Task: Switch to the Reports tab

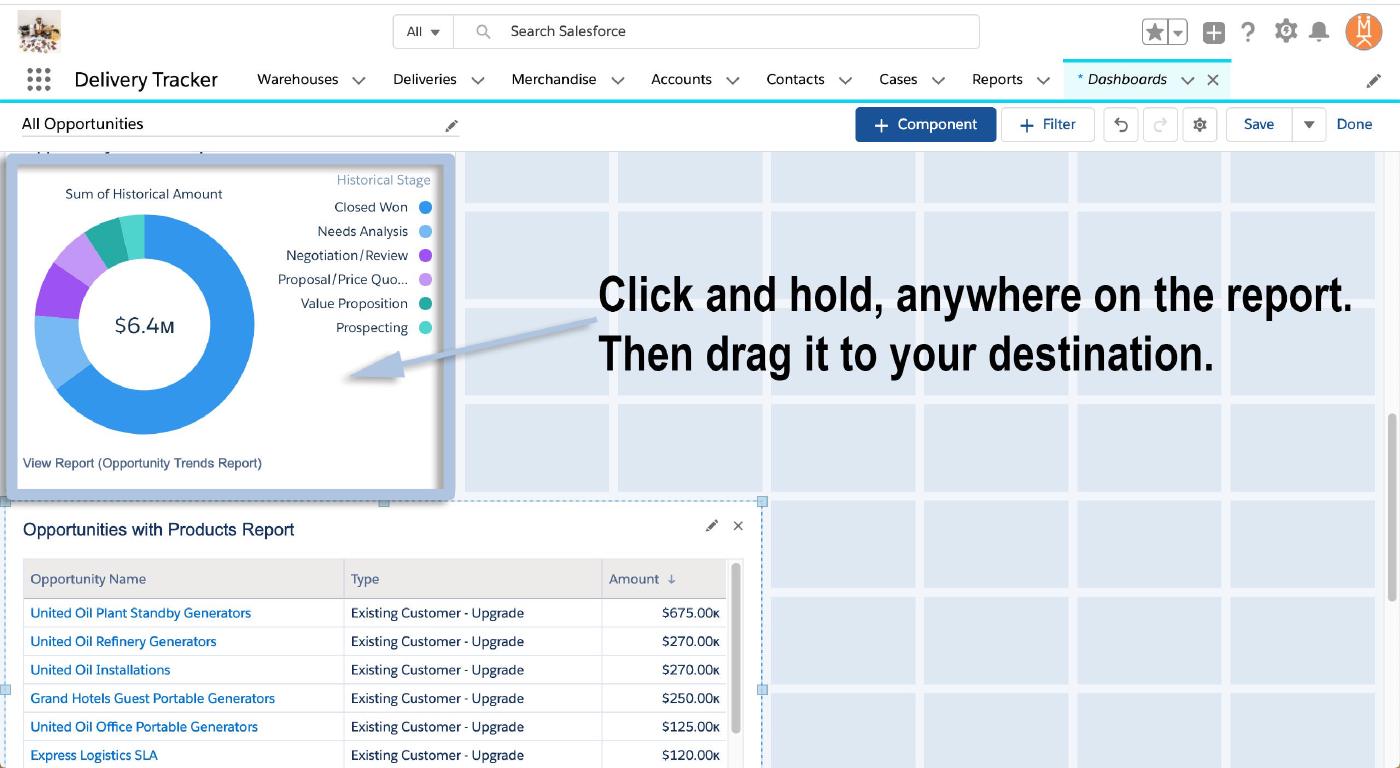Action: pos(996,80)
